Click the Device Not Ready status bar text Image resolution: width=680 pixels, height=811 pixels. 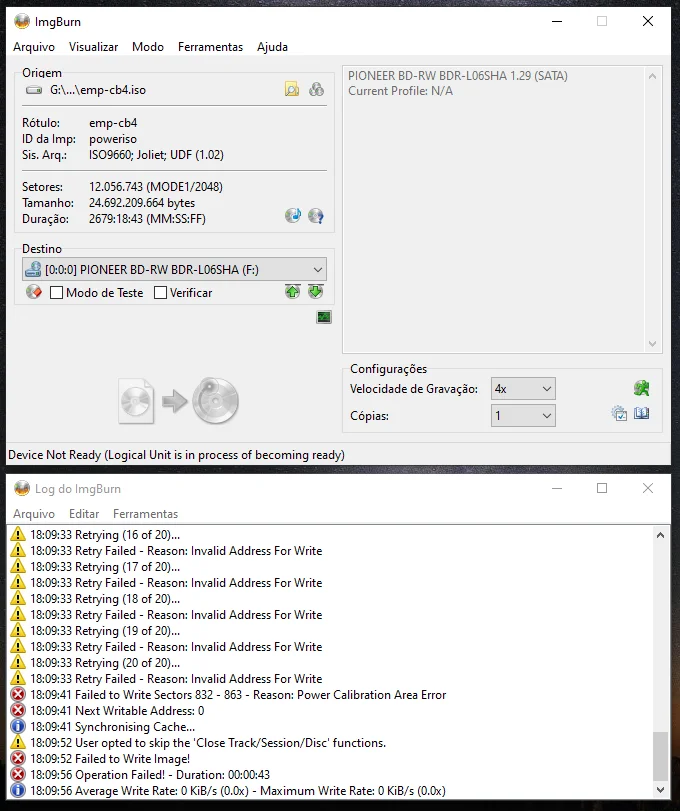click(x=176, y=455)
